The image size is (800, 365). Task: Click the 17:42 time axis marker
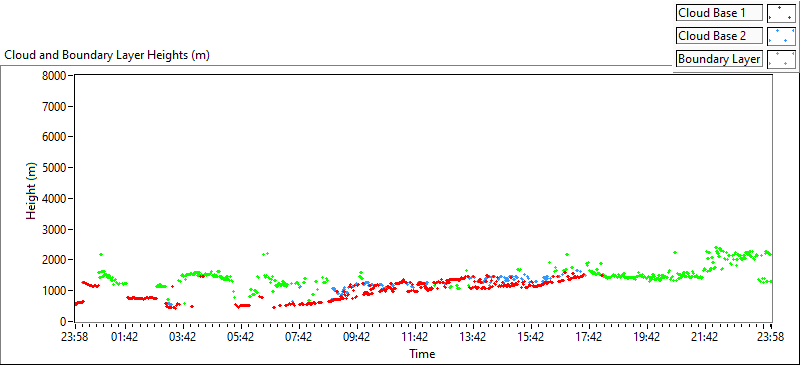pyautogui.click(x=589, y=336)
